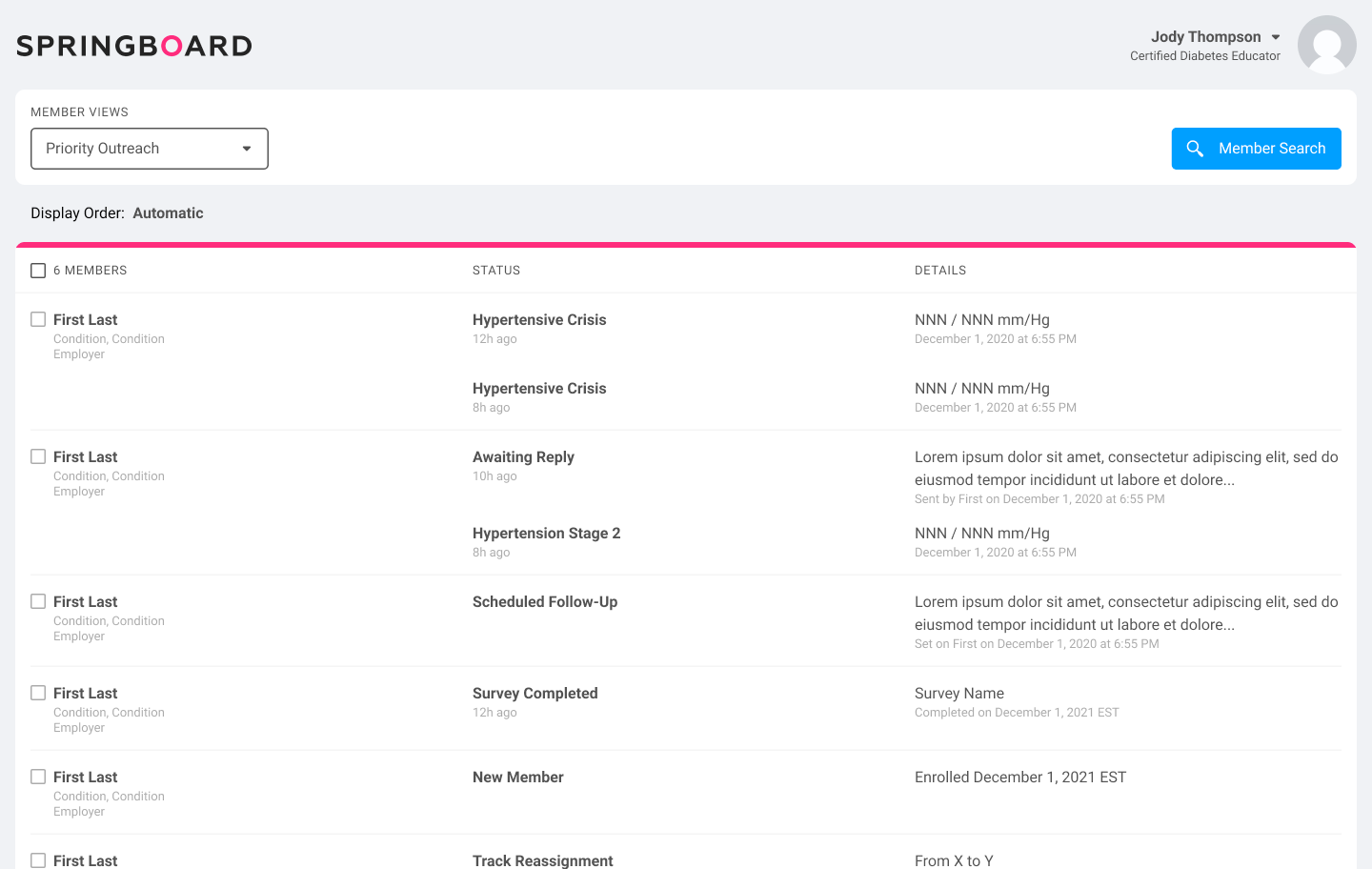This screenshot has height=869, width=1372.
Task: Check the member with Scheduled Follow-Up status
Action: coord(38,601)
